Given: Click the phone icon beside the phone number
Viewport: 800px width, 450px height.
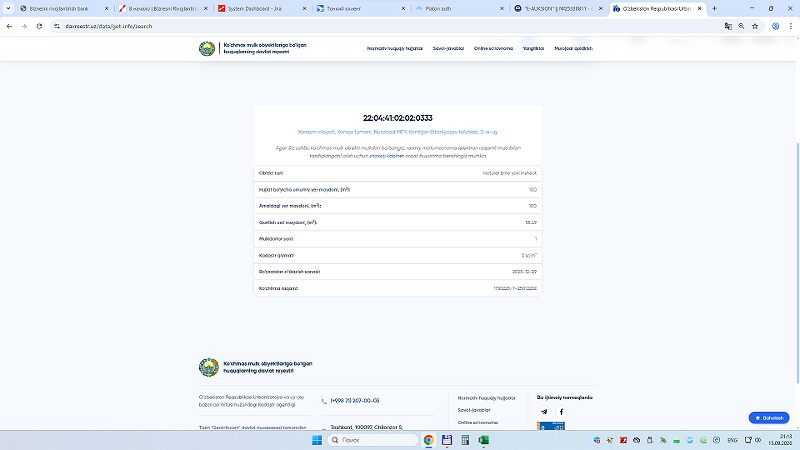Looking at the screenshot, I should click(x=324, y=401).
